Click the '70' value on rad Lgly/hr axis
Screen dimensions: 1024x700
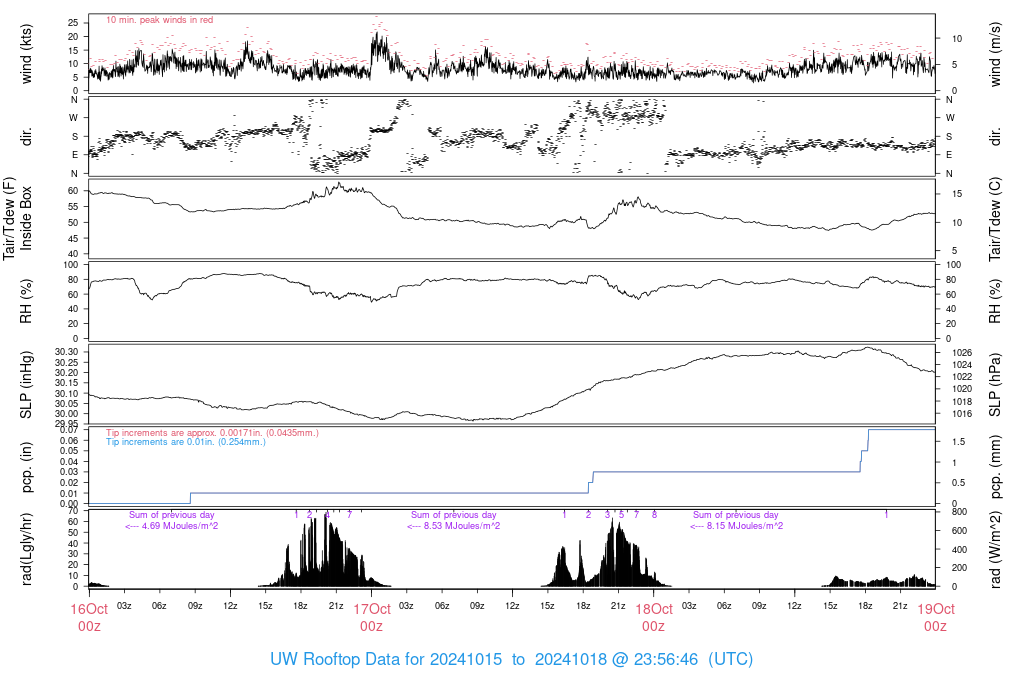(74, 511)
